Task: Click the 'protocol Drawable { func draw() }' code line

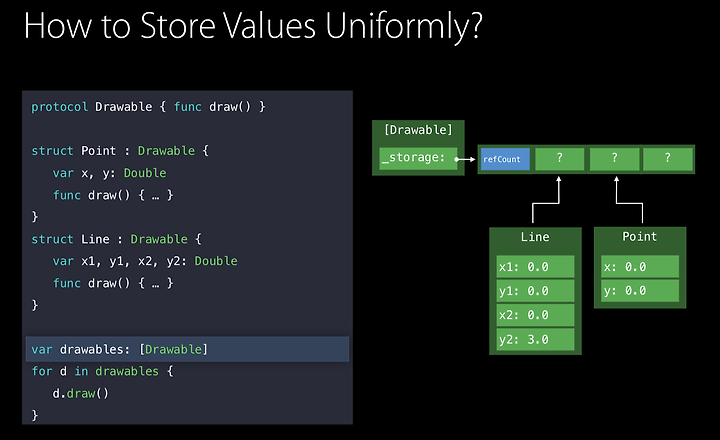Action: tap(148, 107)
